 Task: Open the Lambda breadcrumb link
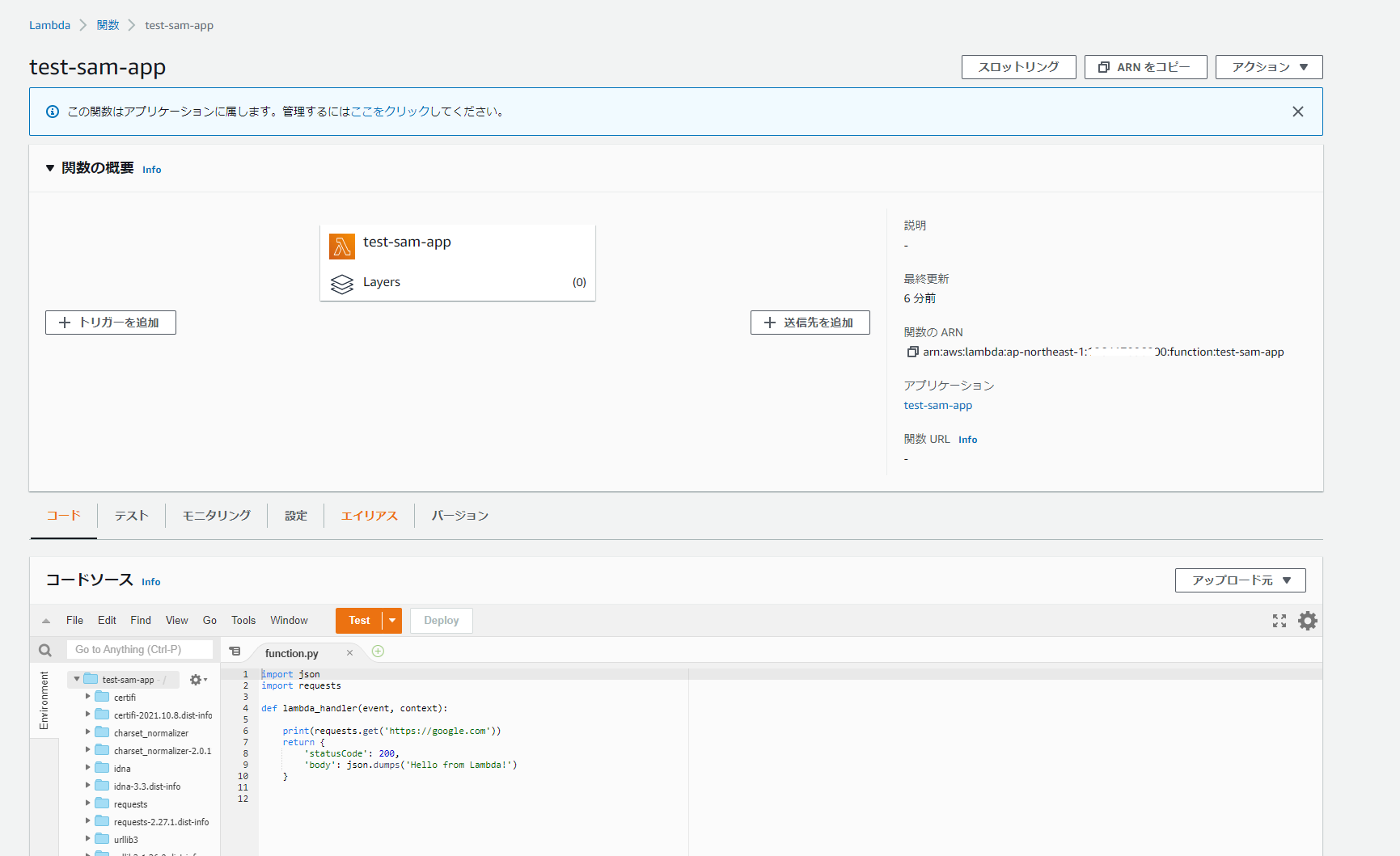tap(49, 25)
